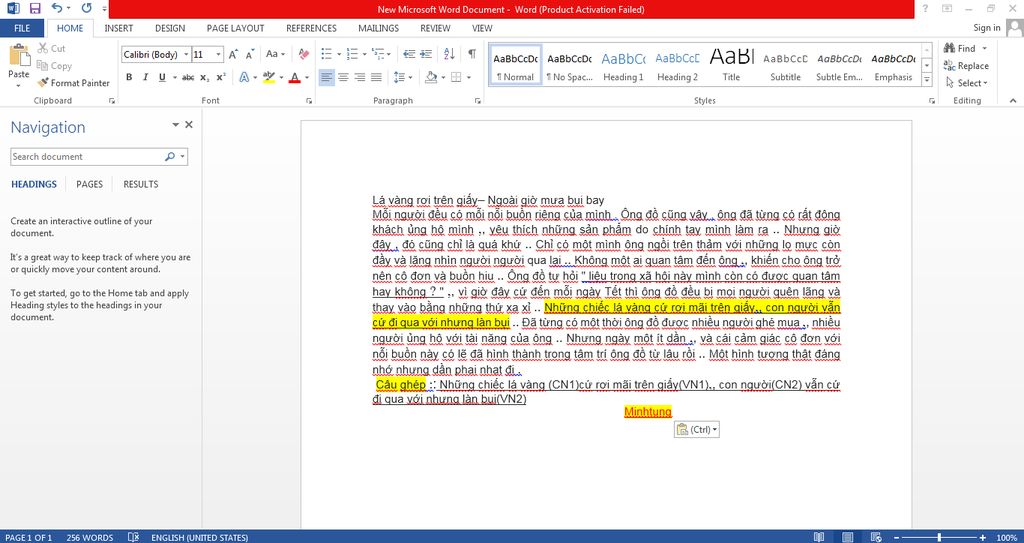
Task: Grow font size with the larger A icon
Action: tap(233, 55)
